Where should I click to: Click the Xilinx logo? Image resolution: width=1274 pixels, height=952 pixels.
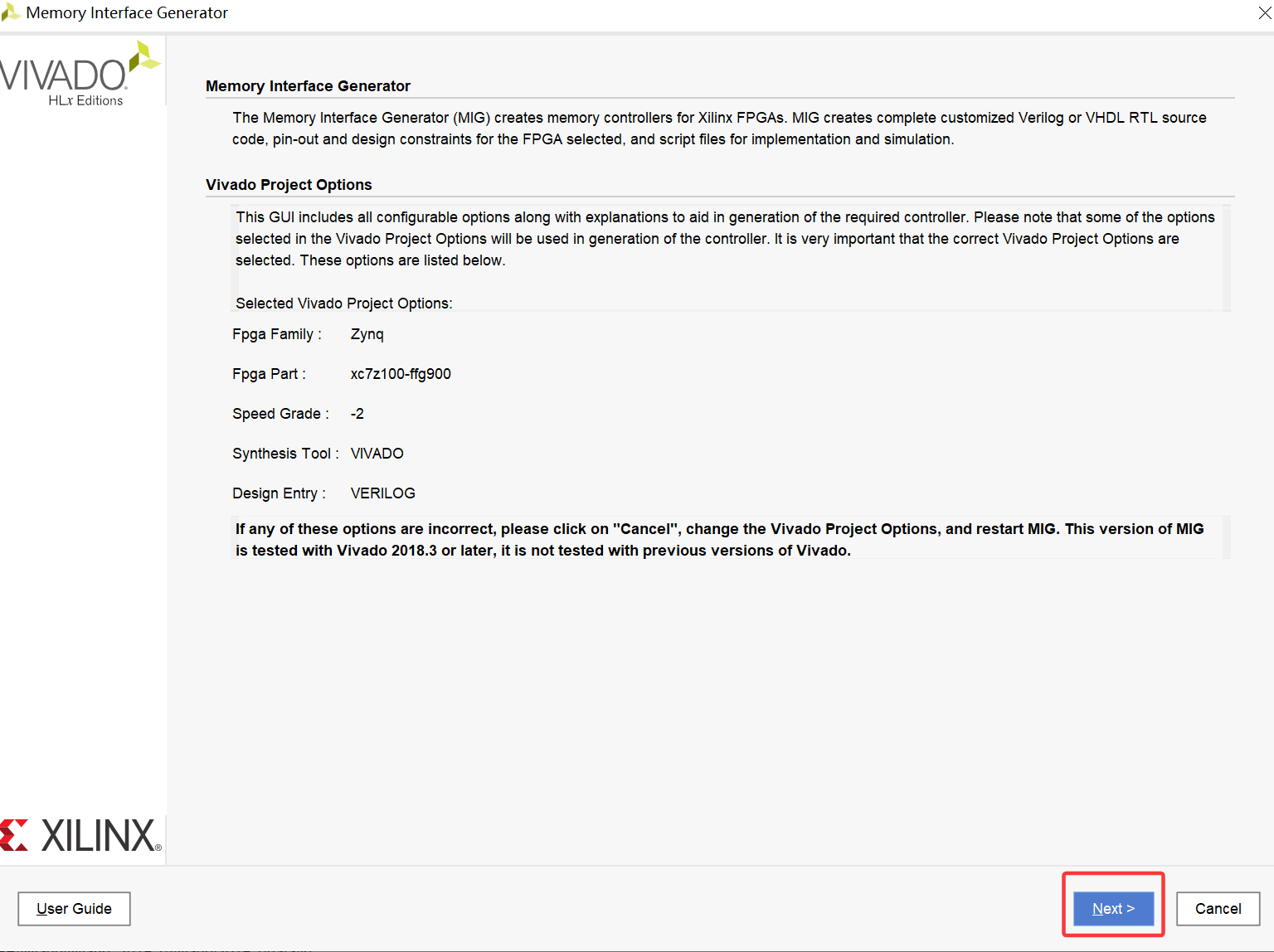pos(80,835)
